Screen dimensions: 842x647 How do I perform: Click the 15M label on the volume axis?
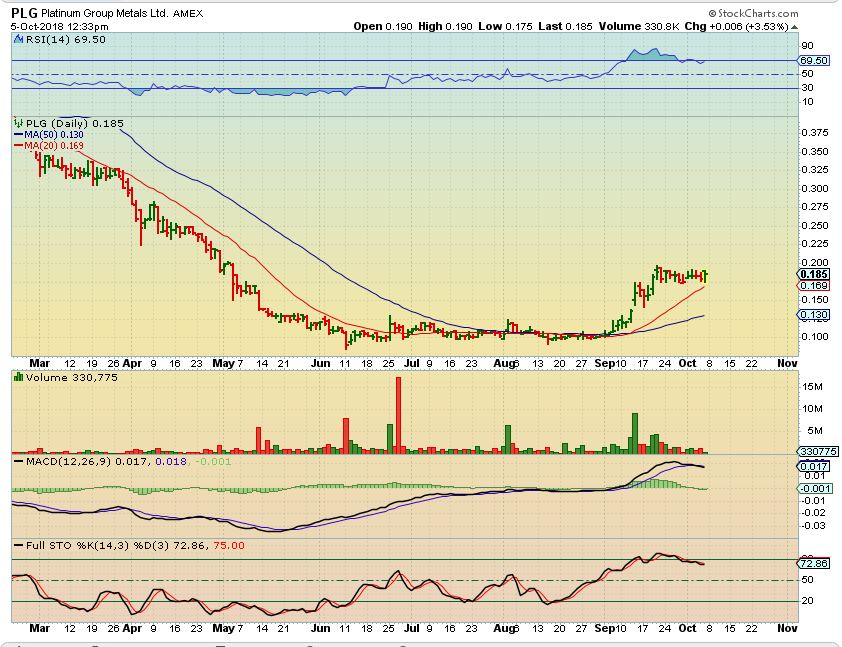click(812, 387)
